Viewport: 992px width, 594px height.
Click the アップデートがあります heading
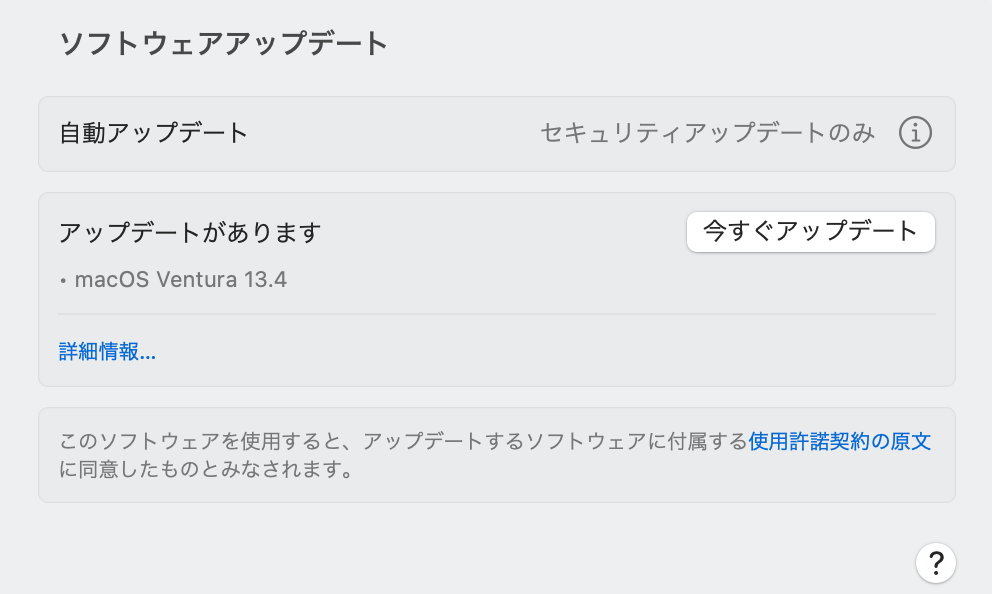190,233
